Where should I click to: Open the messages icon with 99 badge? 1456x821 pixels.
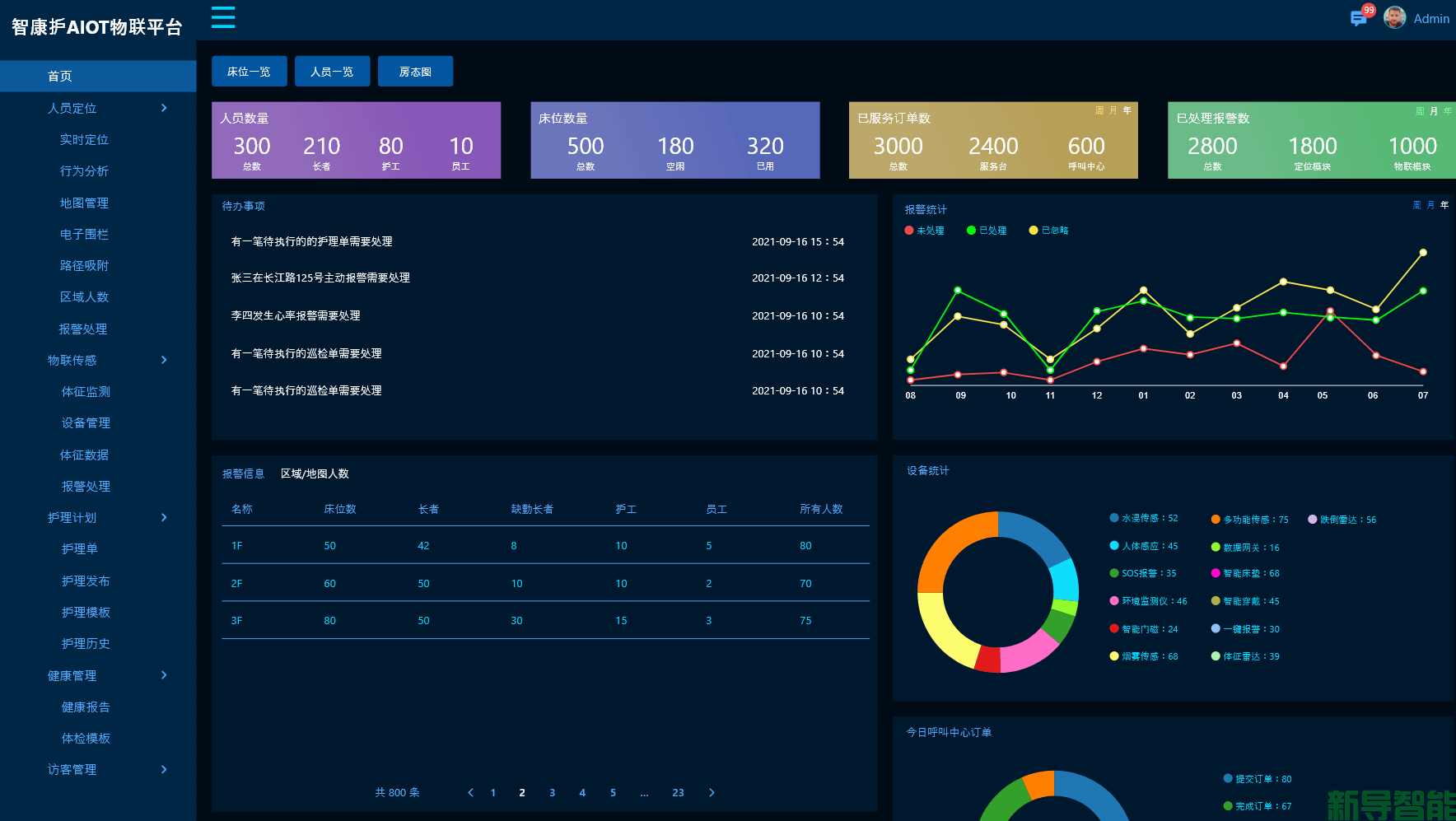pos(1359,18)
